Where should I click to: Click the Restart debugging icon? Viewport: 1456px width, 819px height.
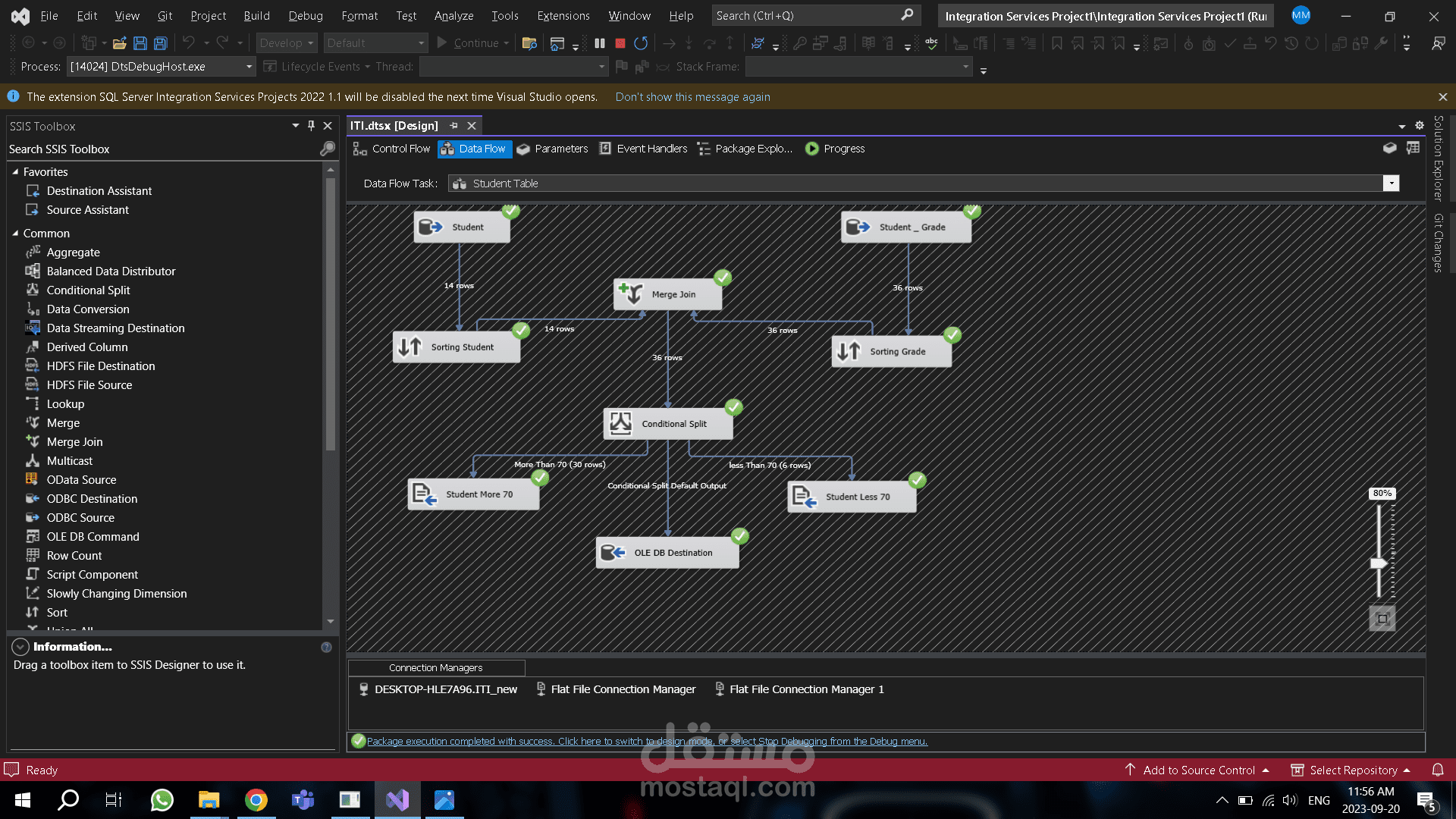[x=641, y=43]
